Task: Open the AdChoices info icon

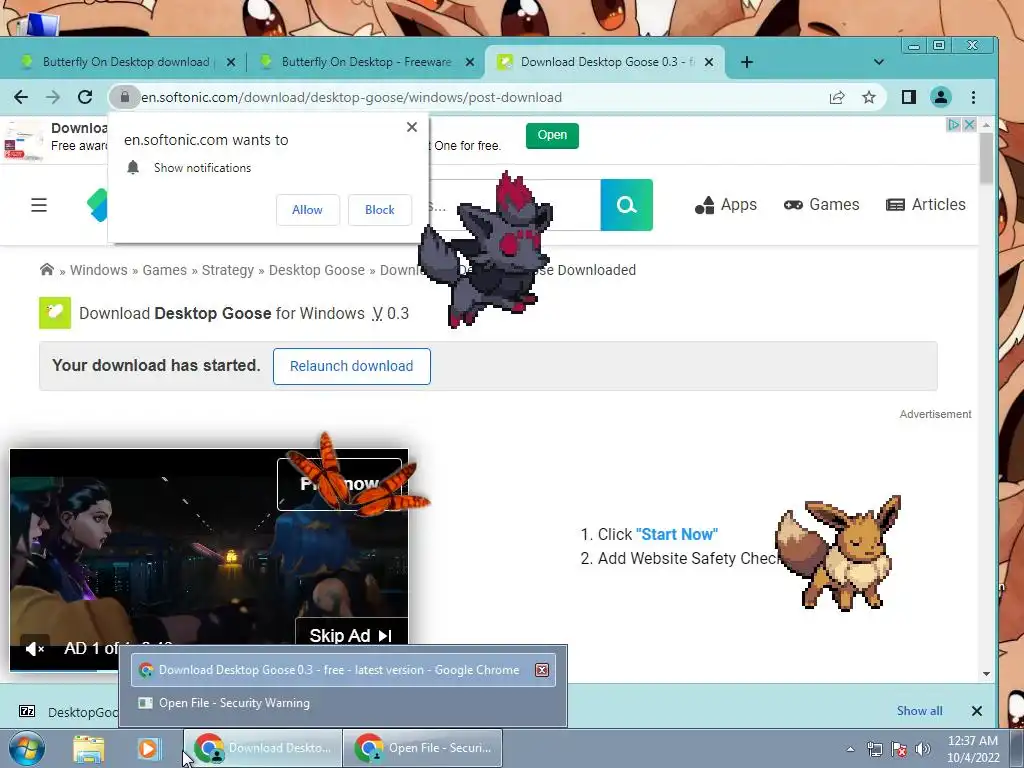Action: click(953, 124)
